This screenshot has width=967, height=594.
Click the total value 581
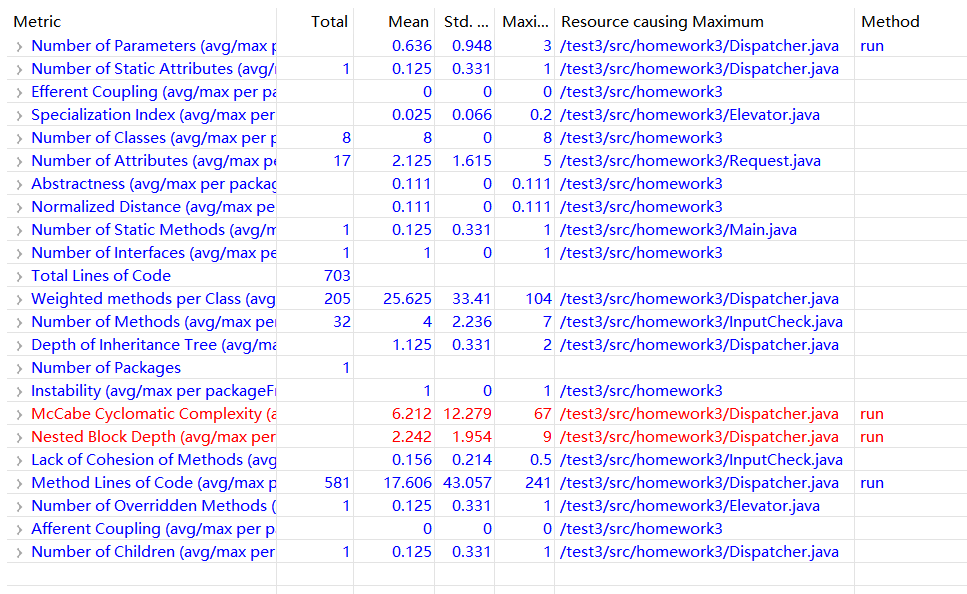pyautogui.click(x=337, y=483)
